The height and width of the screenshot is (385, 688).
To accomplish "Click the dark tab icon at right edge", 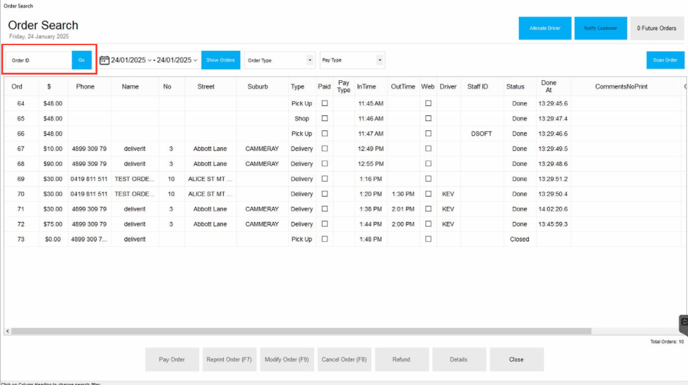I will 684,325.
